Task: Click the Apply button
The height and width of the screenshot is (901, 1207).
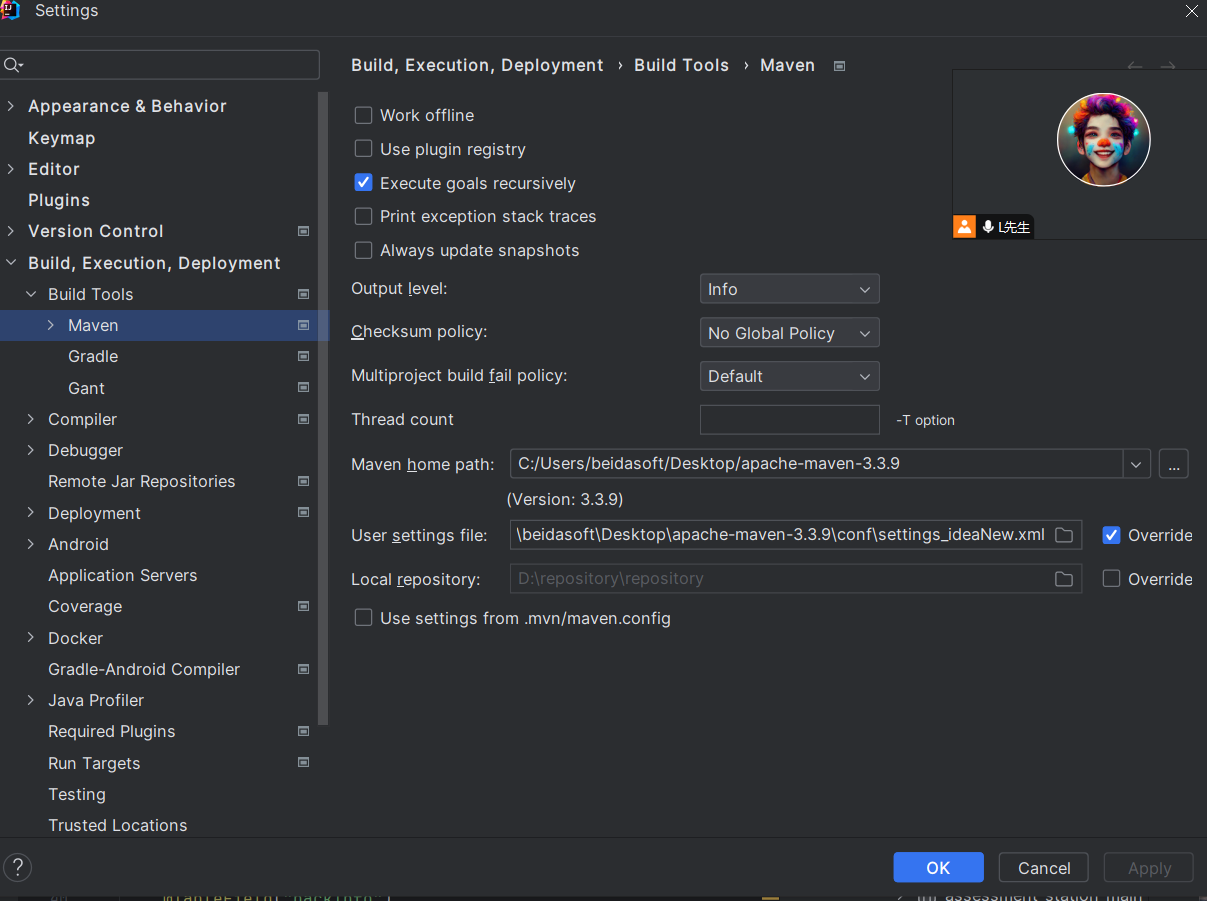Action: tap(1149, 868)
